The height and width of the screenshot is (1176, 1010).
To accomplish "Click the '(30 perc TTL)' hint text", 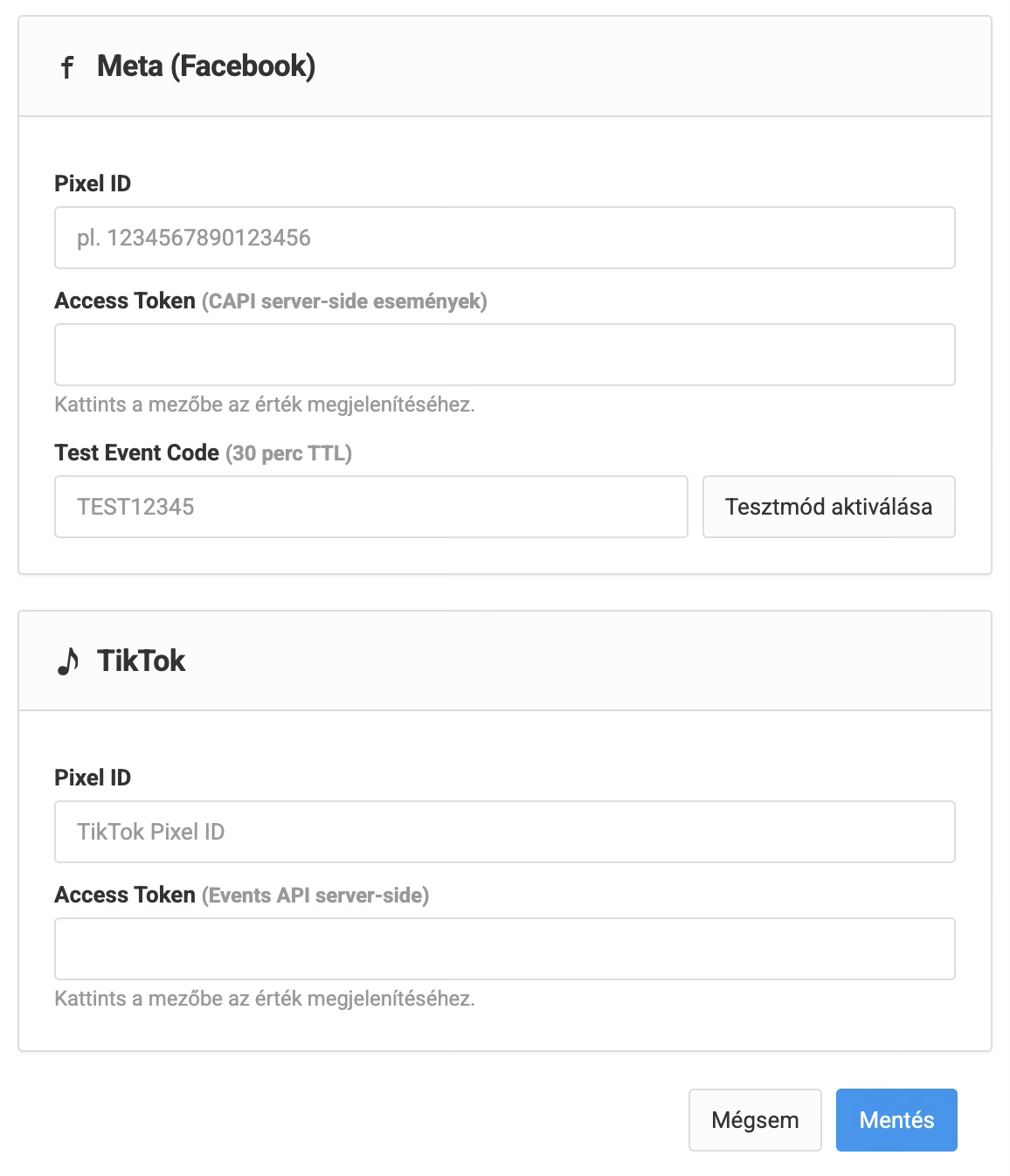I will click(288, 453).
